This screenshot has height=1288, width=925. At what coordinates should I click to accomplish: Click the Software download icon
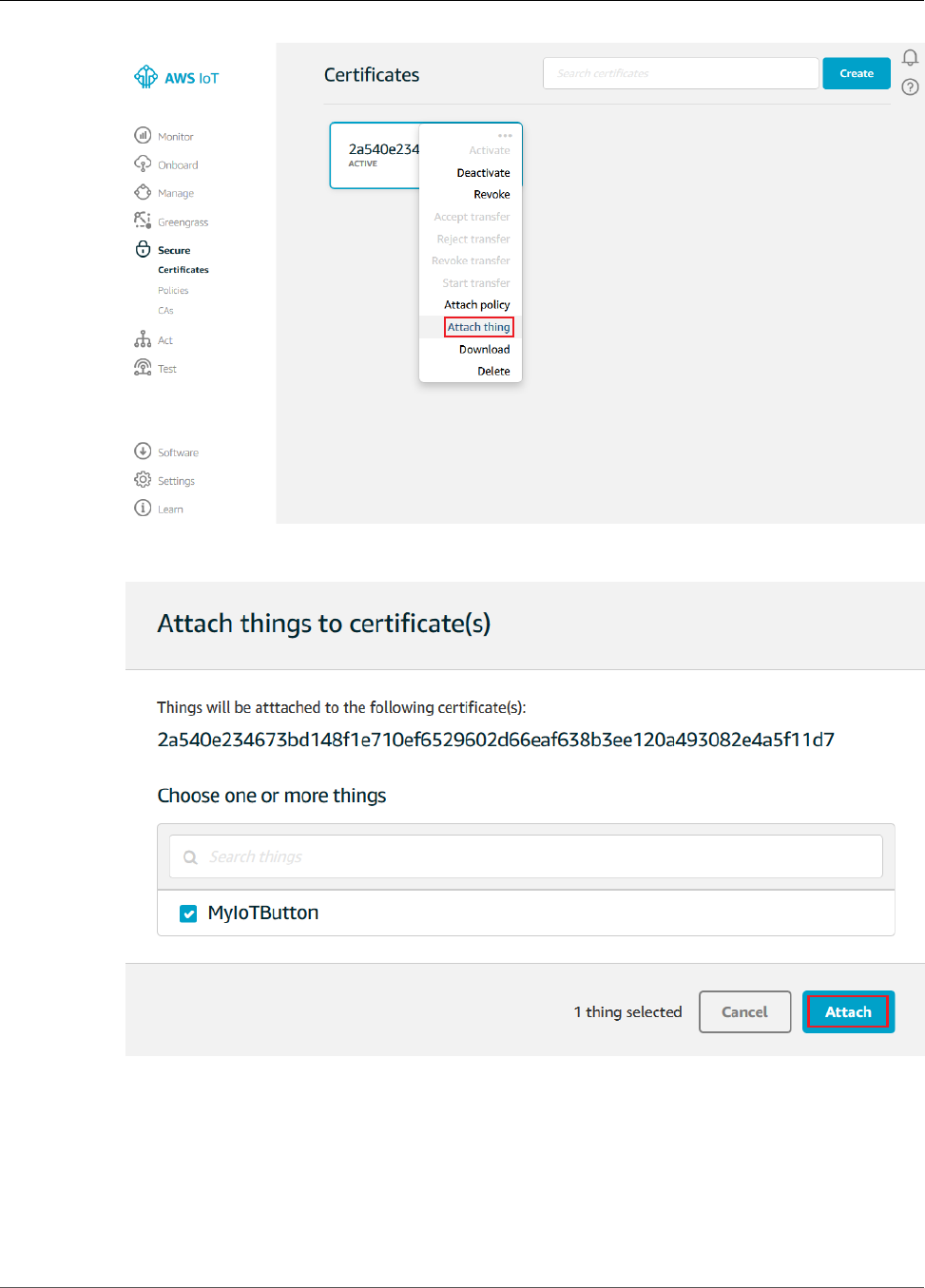click(143, 452)
